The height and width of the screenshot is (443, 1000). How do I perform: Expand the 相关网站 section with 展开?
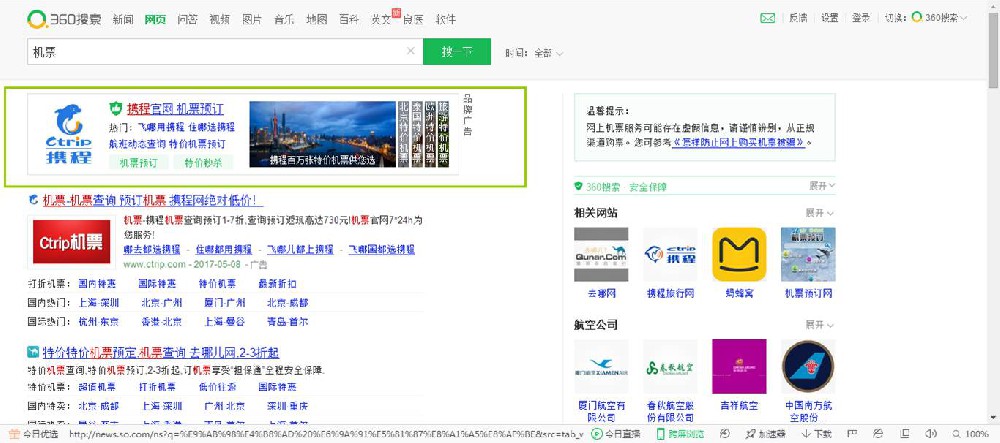[x=820, y=212]
